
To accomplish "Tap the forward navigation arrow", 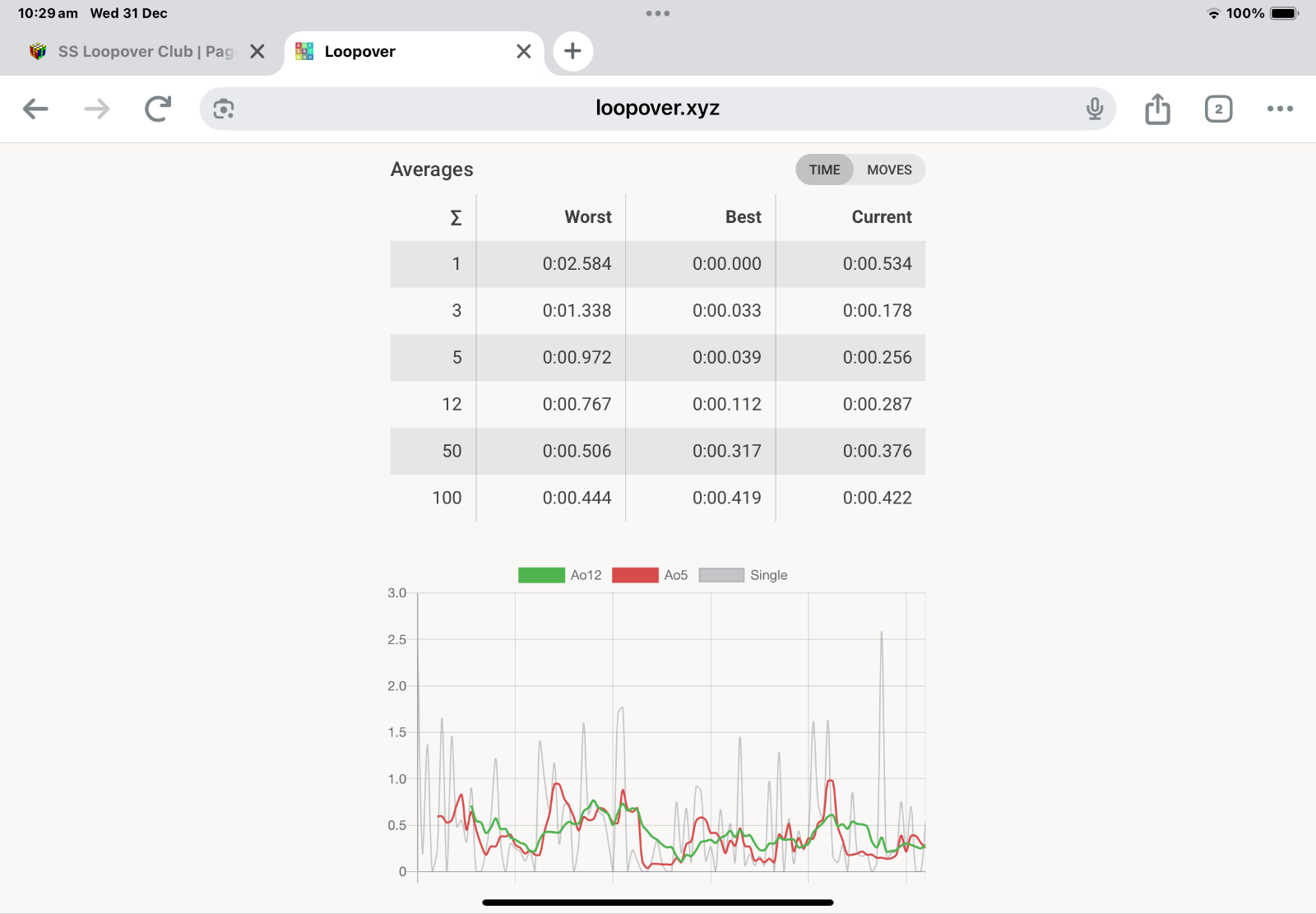I will [x=97, y=109].
